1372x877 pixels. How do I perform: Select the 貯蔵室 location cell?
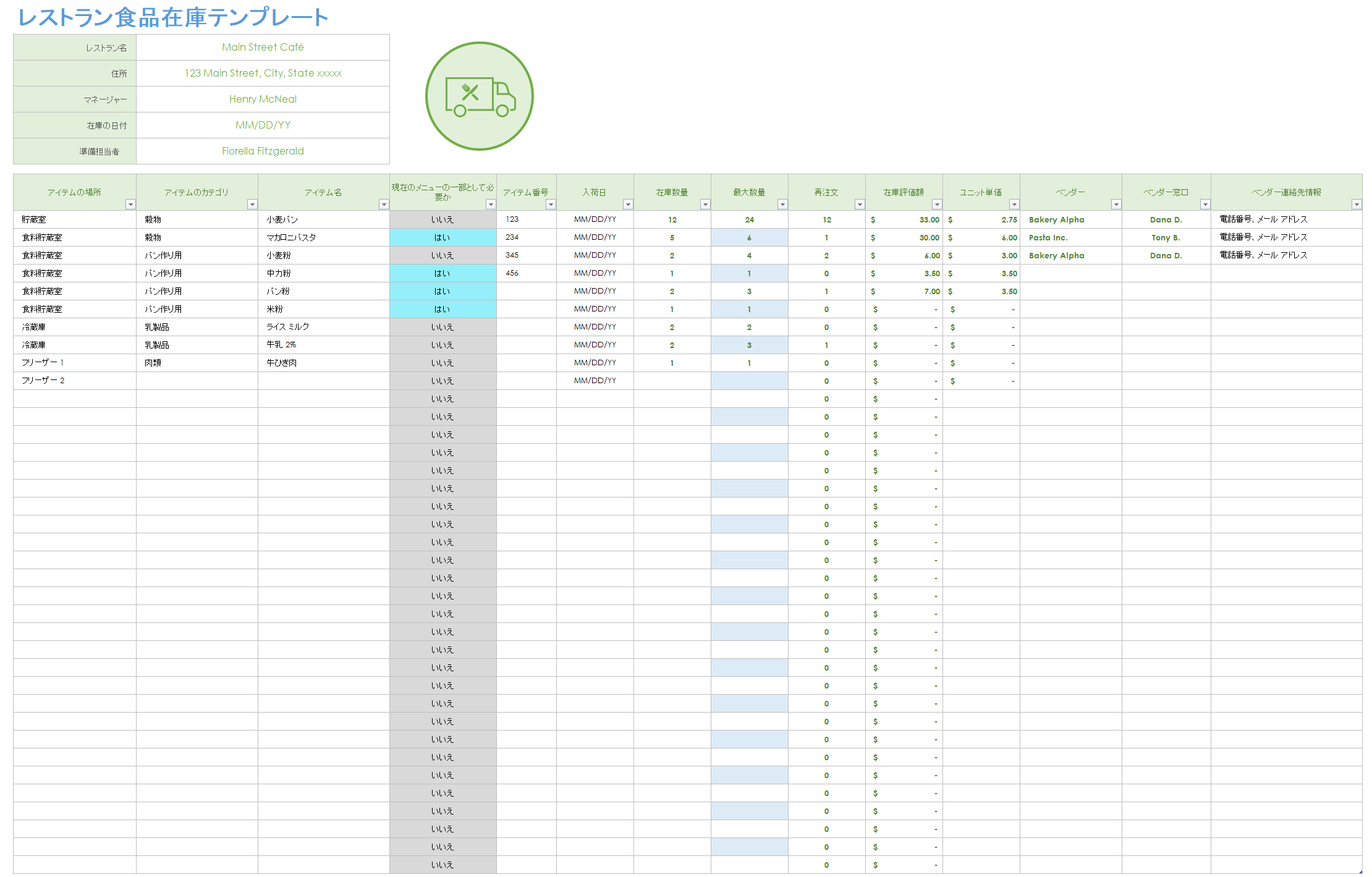[x=75, y=219]
